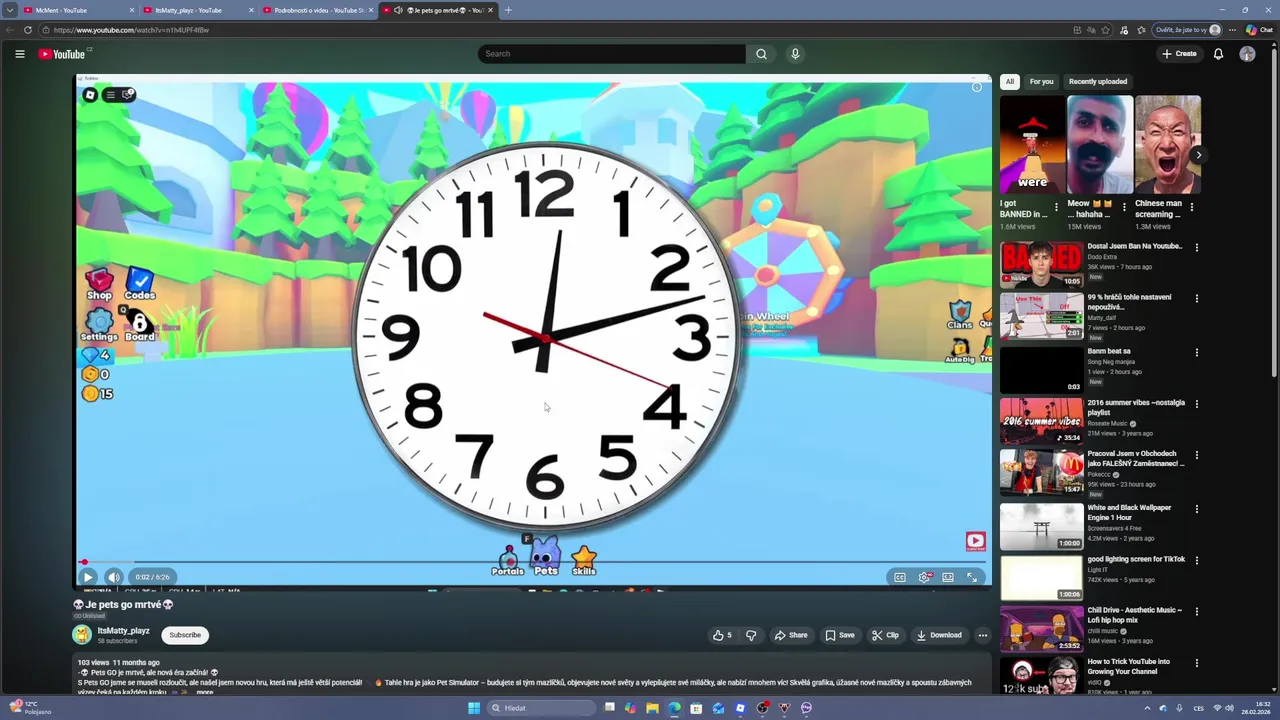The image size is (1280, 720).
Task: Open options for 'Chill Drive' video
Action: click(x=1197, y=611)
